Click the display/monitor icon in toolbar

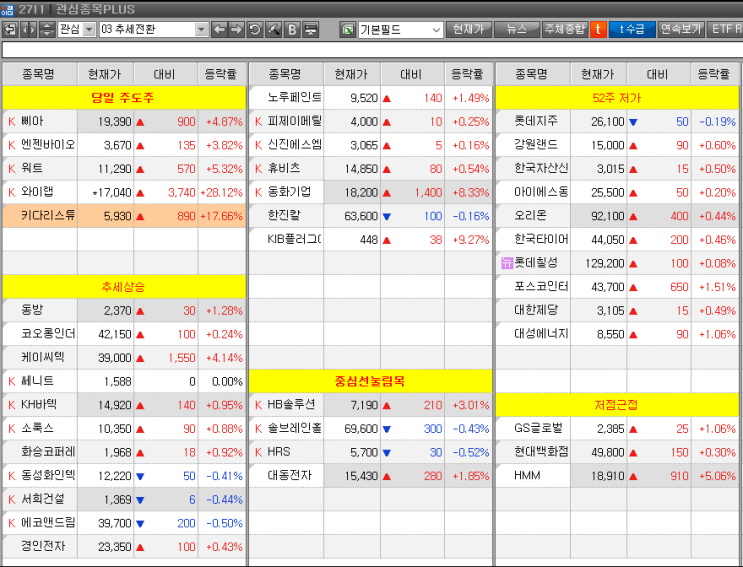click(x=310, y=29)
